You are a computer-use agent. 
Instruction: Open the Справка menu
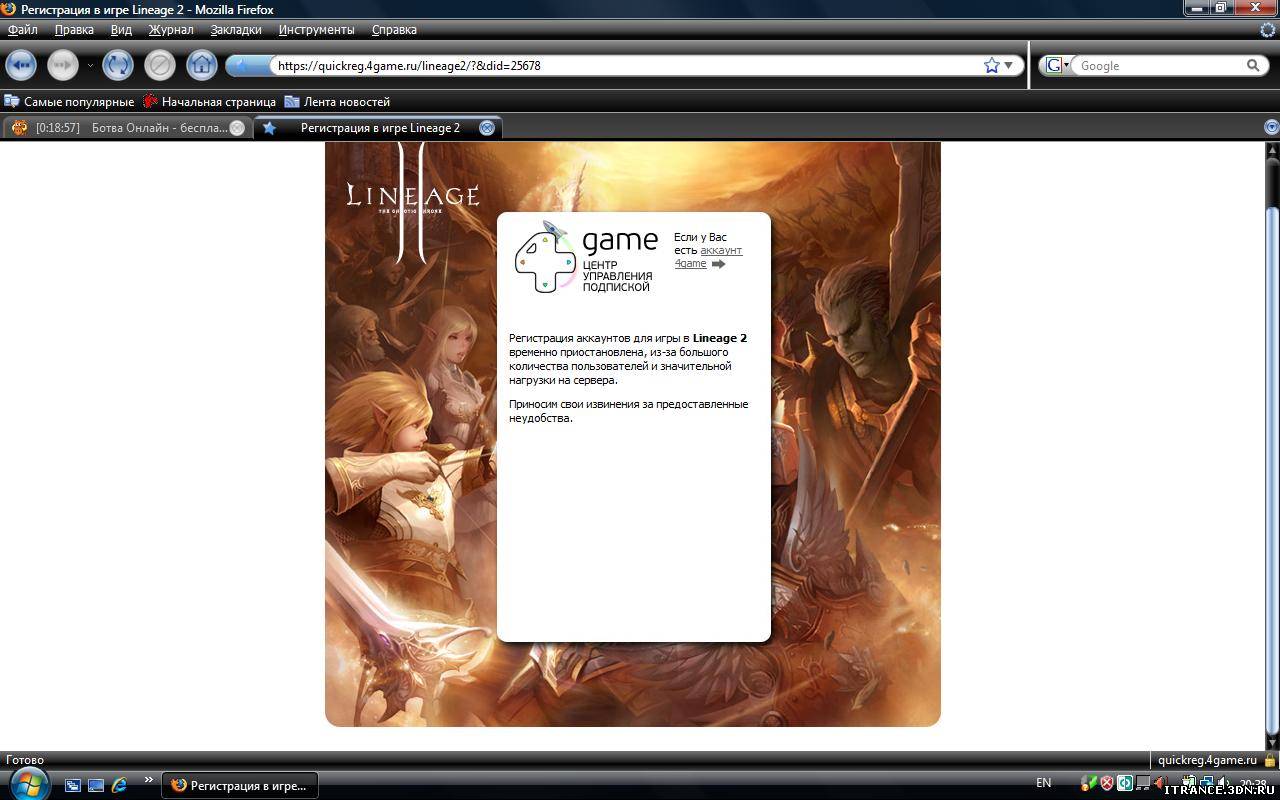394,30
